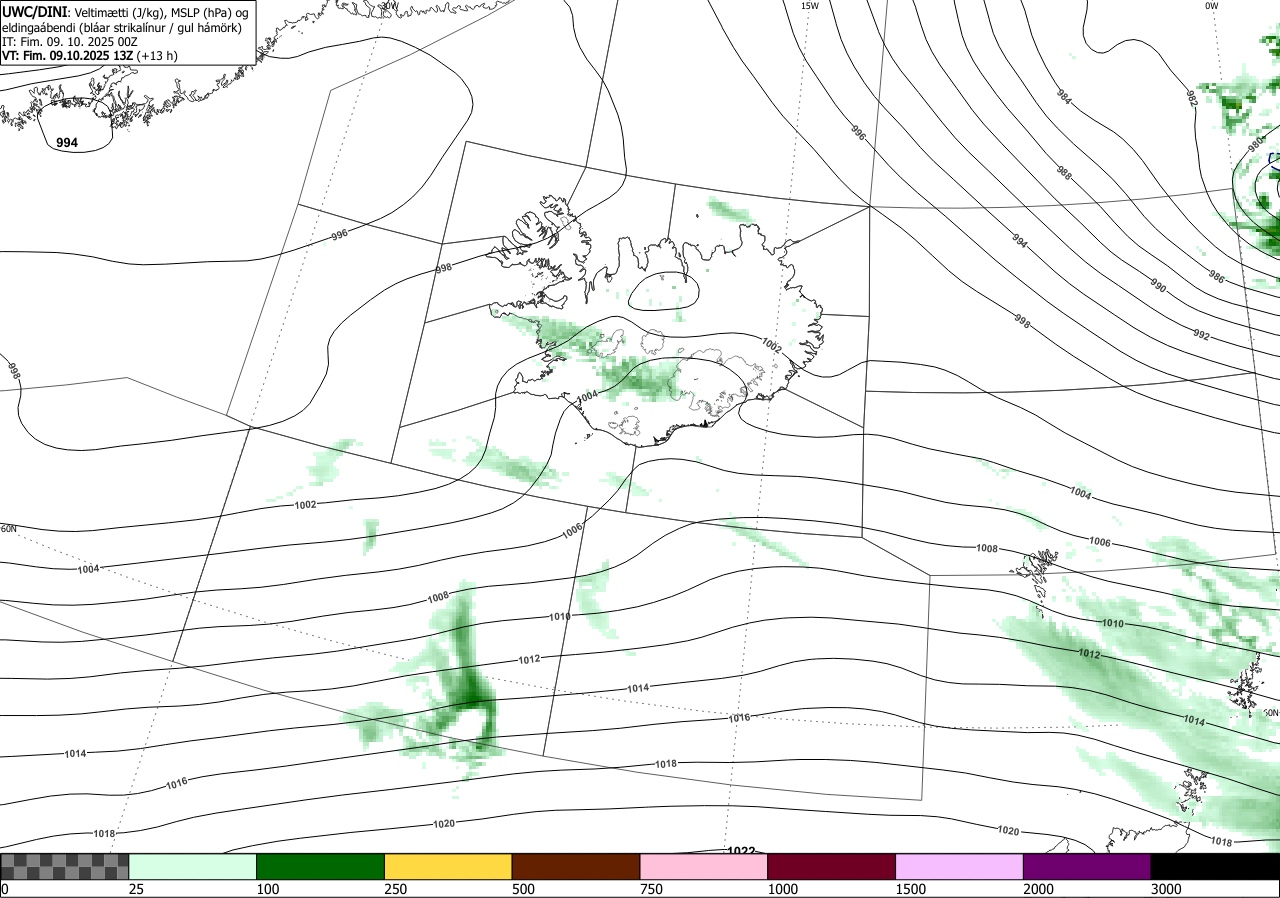Choose the pink 750–1000 legend swatch
1280x898 pixels.
pos(704,866)
